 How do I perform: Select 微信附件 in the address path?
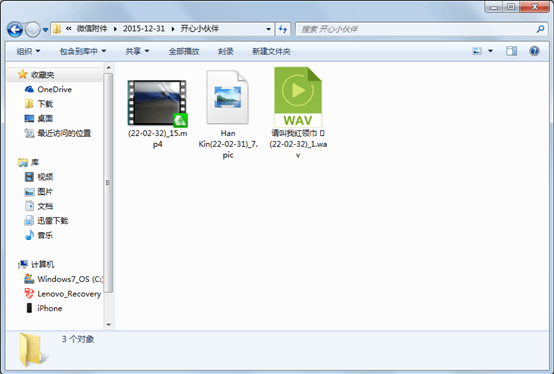[92, 29]
